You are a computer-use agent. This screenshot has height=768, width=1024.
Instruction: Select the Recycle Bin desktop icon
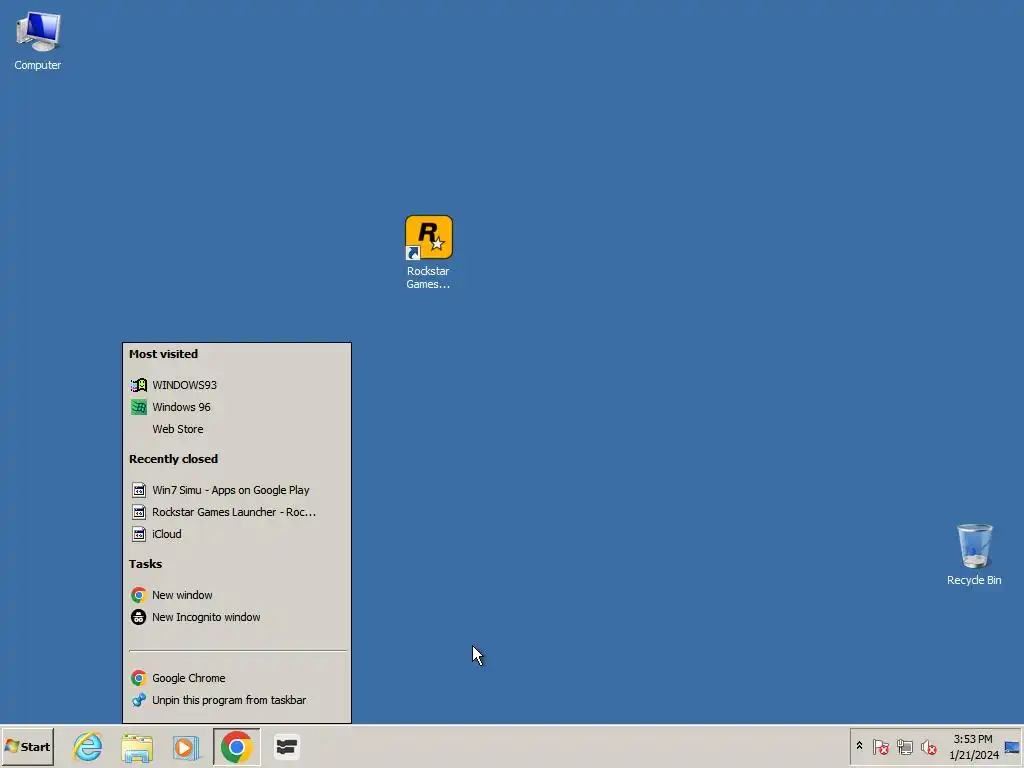point(974,554)
